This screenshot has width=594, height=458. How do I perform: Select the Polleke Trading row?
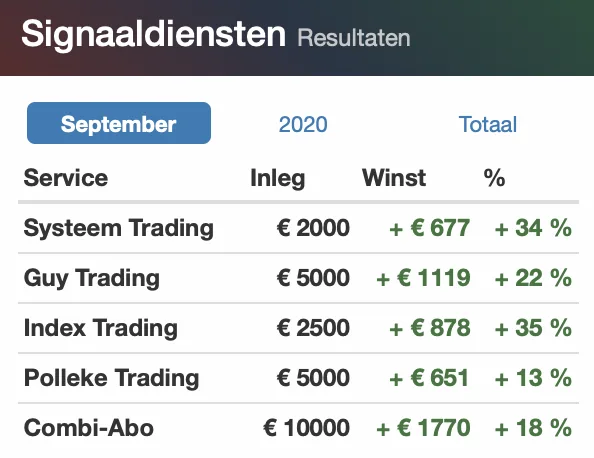(299, 378)
